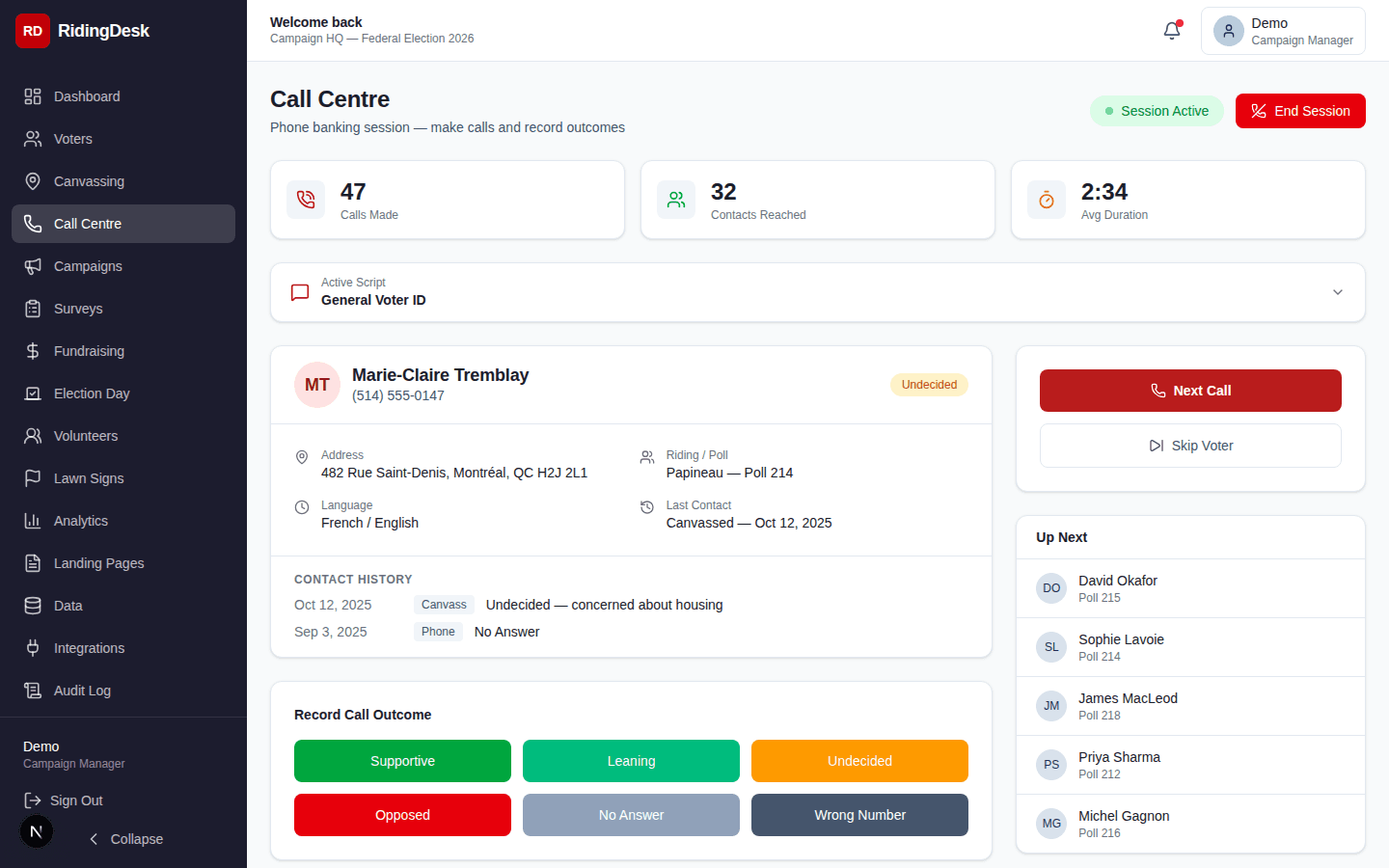Click the Campaigns megaphone icon
This screenshot has width=1389, height=868.
pos(33,266)
